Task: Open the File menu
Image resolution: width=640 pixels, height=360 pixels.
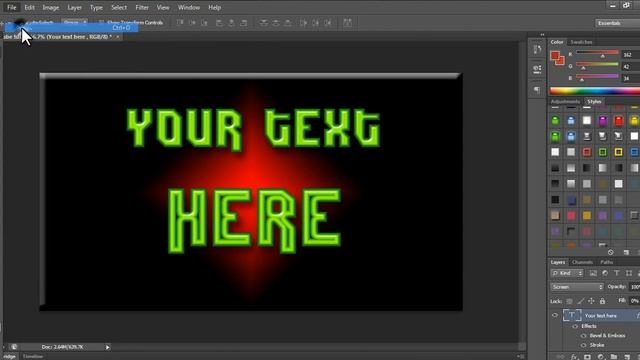Action: click(x=11, y=7)
